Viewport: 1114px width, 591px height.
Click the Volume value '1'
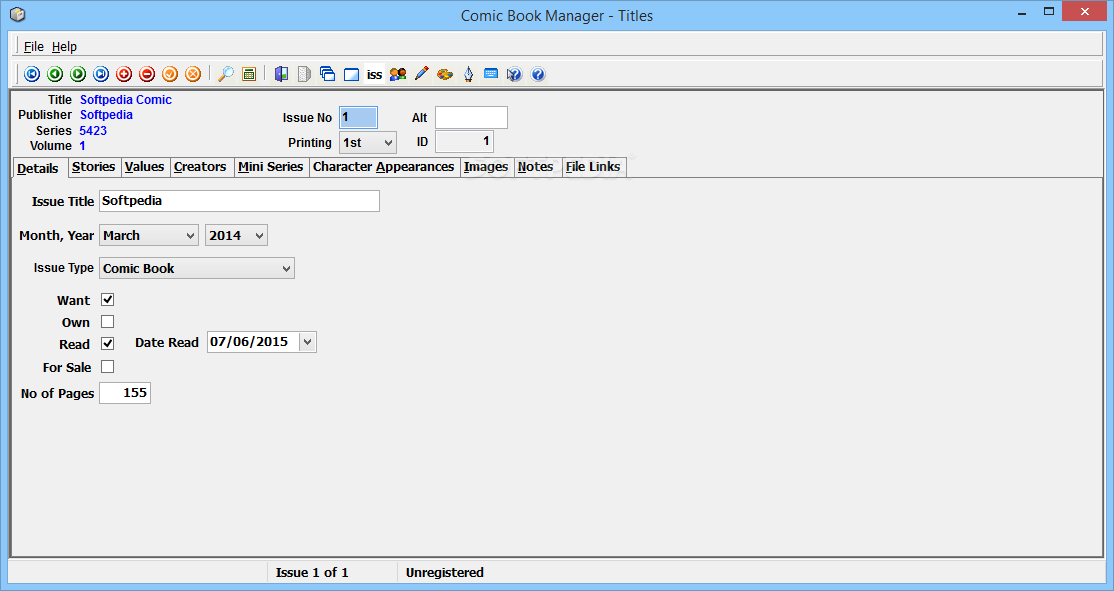click(82, 146)
